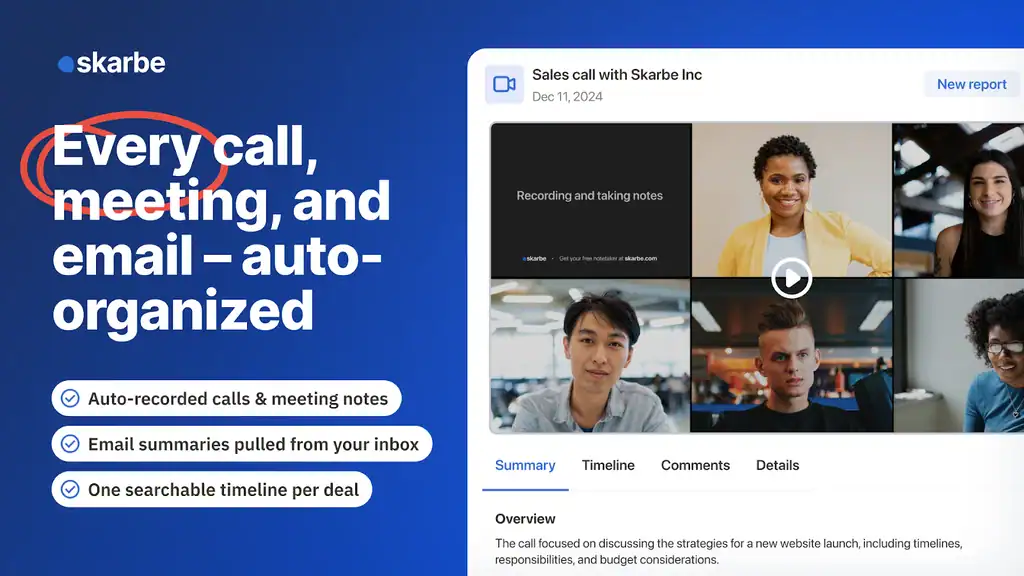
Task: Click the checkmark icon beside Email summaries
Action: pyautogui.click(x=70, y=444)
